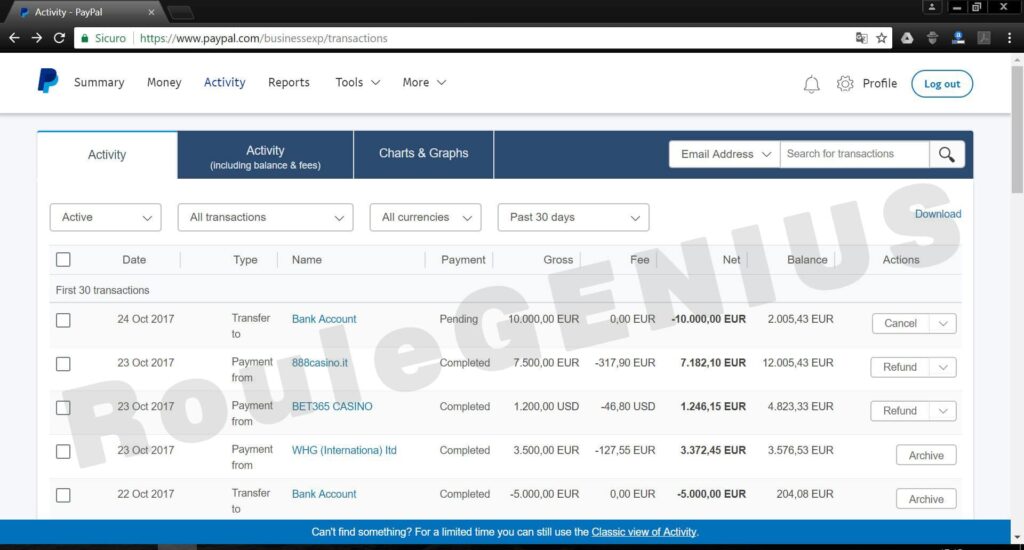Open Profile link
Screen dimensions: 1024x550
coord(879,84)
